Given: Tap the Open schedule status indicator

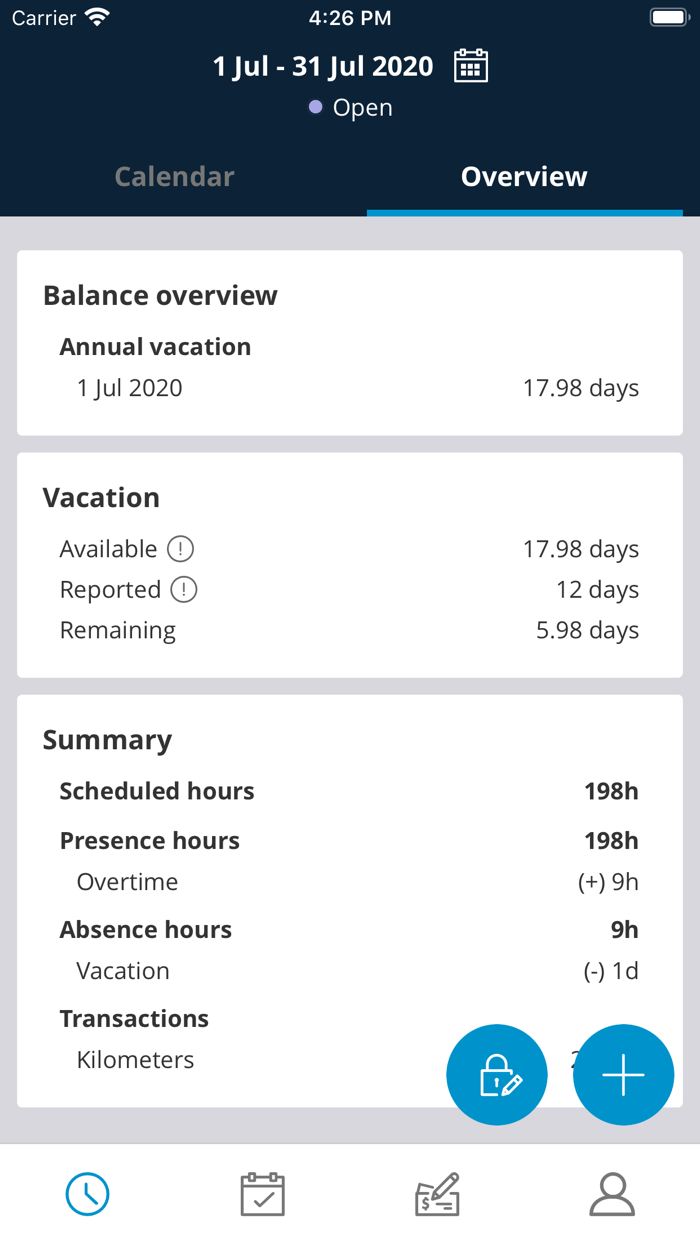Looking at the screenshot, I should pyautogui.click(x=350, y=107).
